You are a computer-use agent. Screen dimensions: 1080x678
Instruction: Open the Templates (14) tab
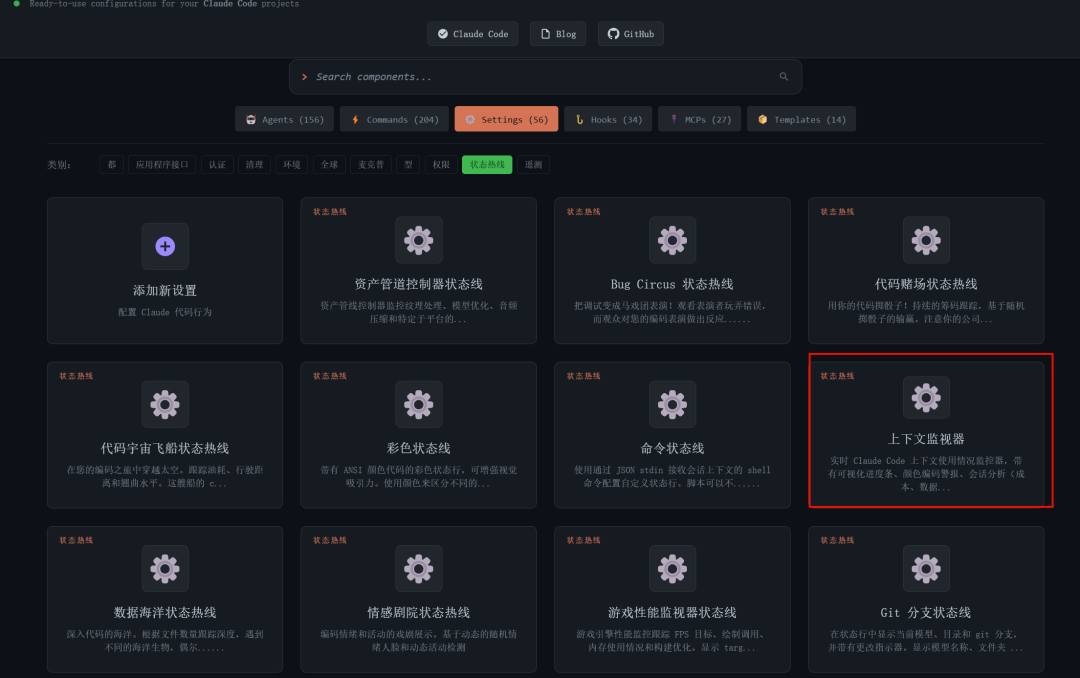coord(802,119)
